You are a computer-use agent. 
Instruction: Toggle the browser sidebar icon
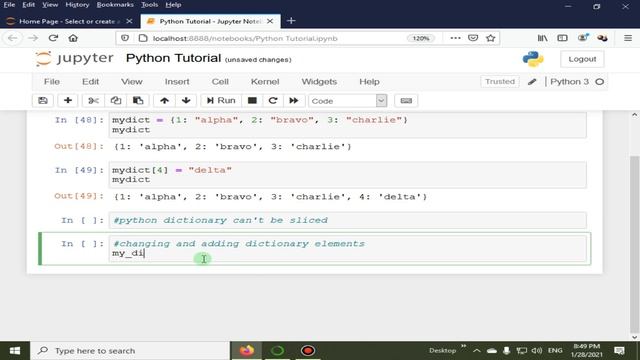click(x=562, y=38)
